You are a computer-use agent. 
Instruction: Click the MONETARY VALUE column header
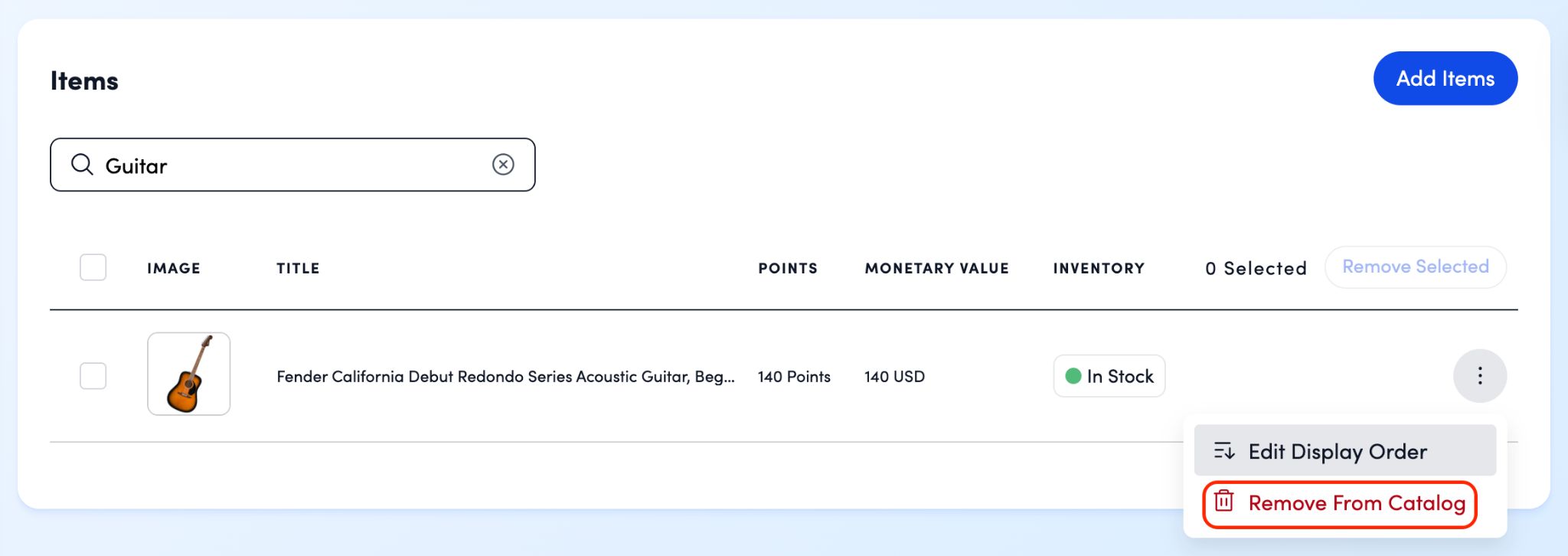(936, 269)
